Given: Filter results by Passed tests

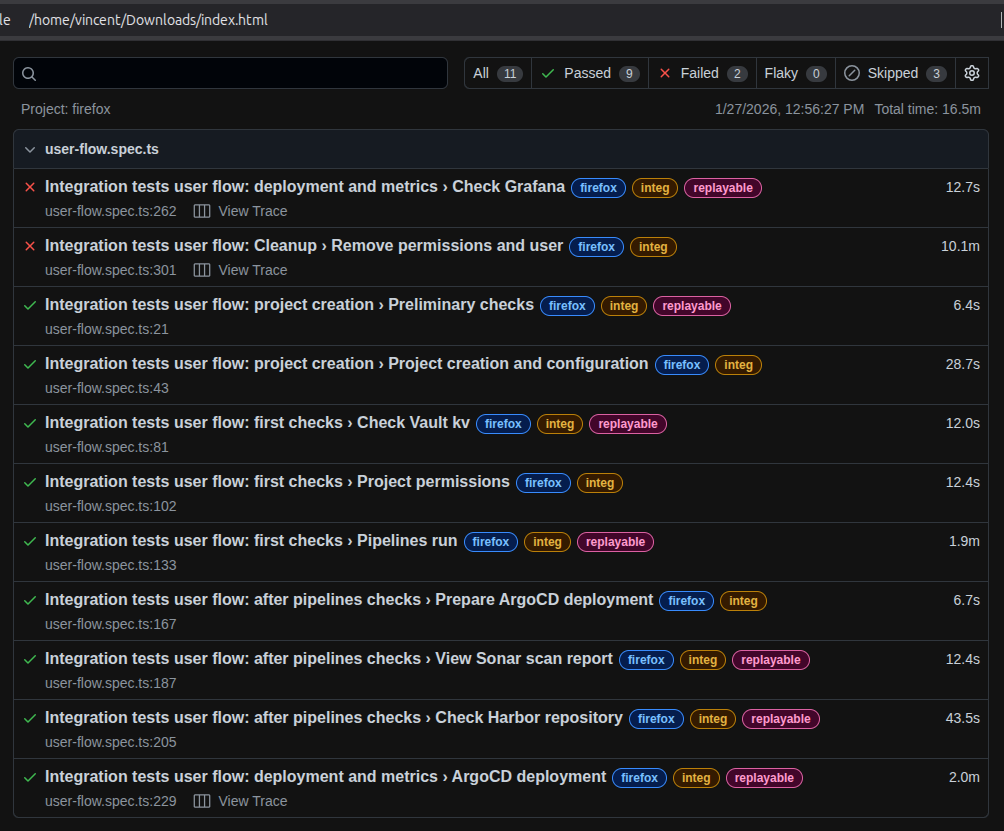Looking at the screenshot, I should coord(590,73).
